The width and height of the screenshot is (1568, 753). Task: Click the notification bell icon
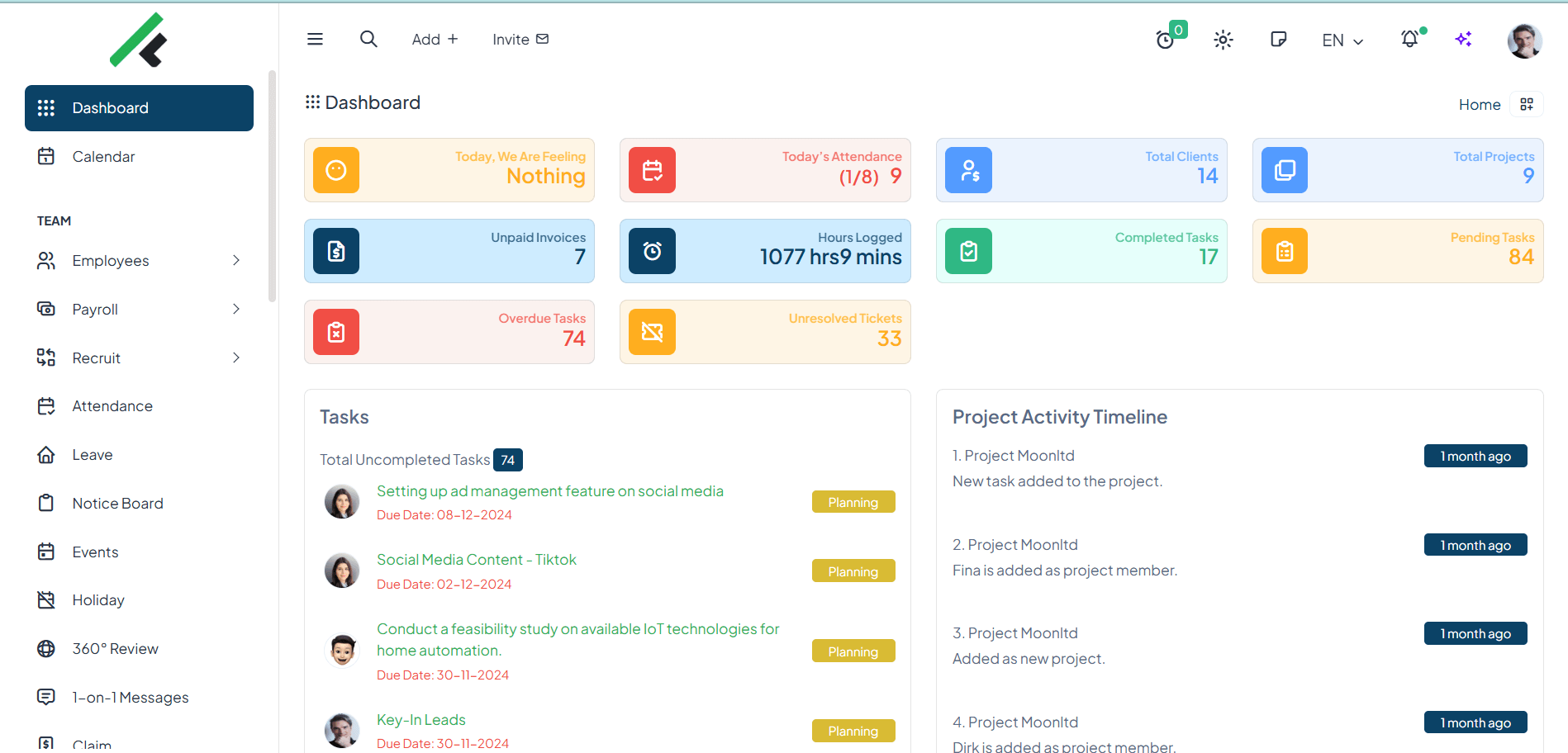[1409, 39]
